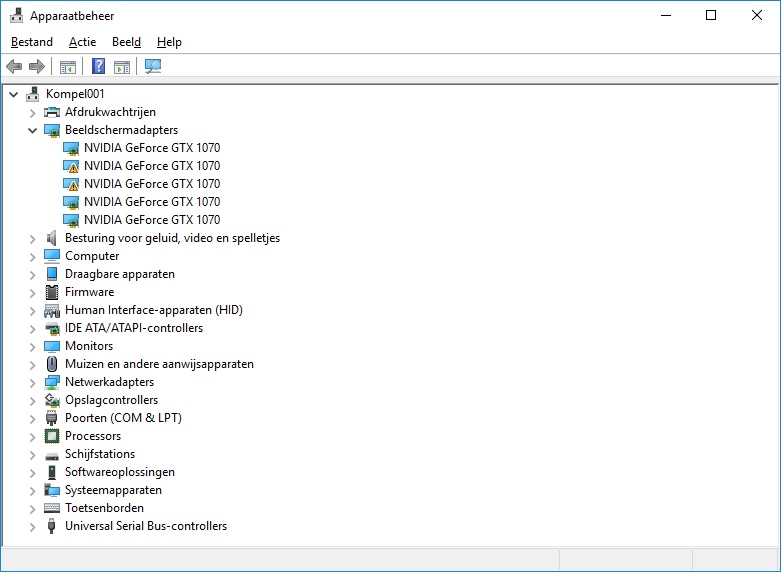This screenshot has height=575, width=782.
Task: Click the scan for hardware changes icon
Action: pyautogui.click(x=153, y=67)
